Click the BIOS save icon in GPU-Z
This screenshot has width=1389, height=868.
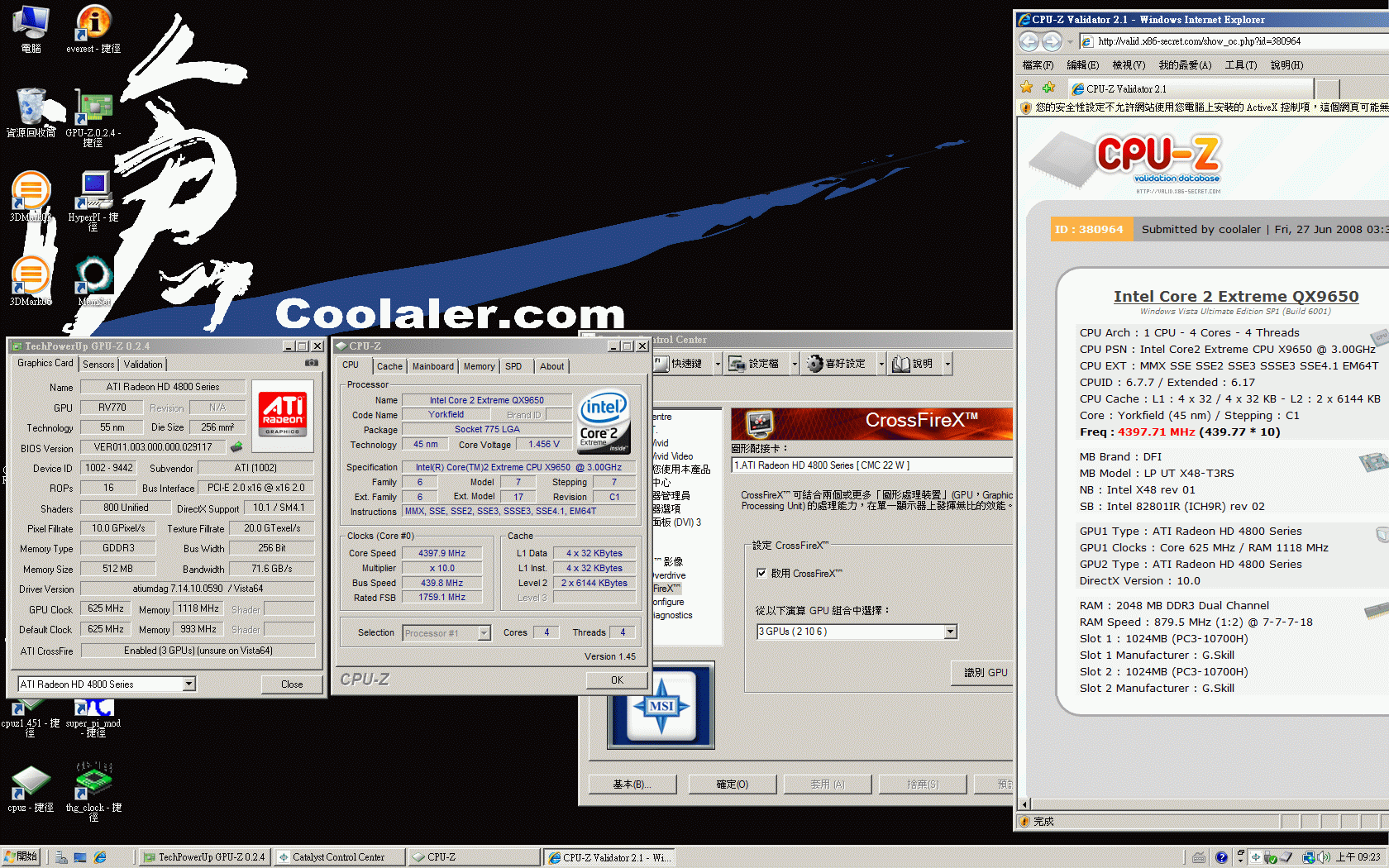point(236,447)
